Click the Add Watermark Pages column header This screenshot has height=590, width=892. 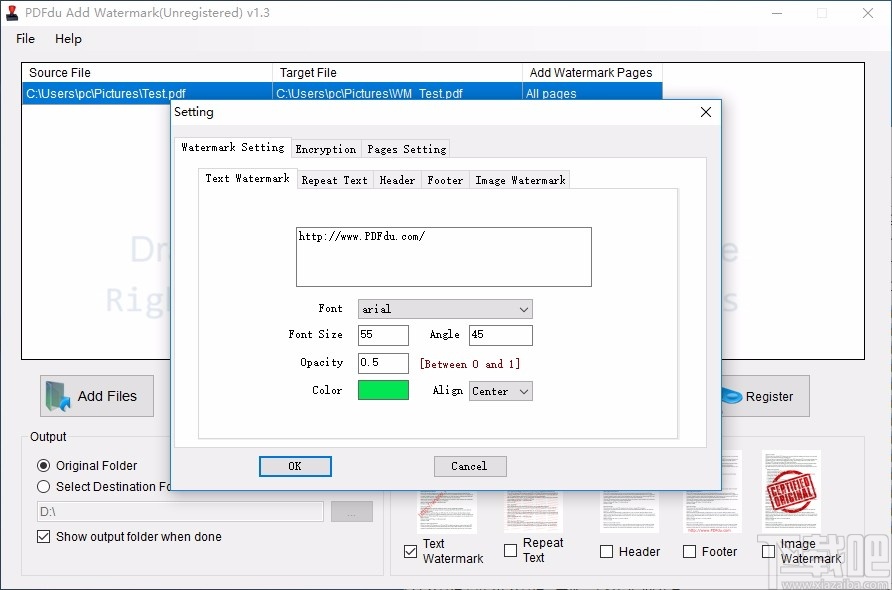point(592,73)
